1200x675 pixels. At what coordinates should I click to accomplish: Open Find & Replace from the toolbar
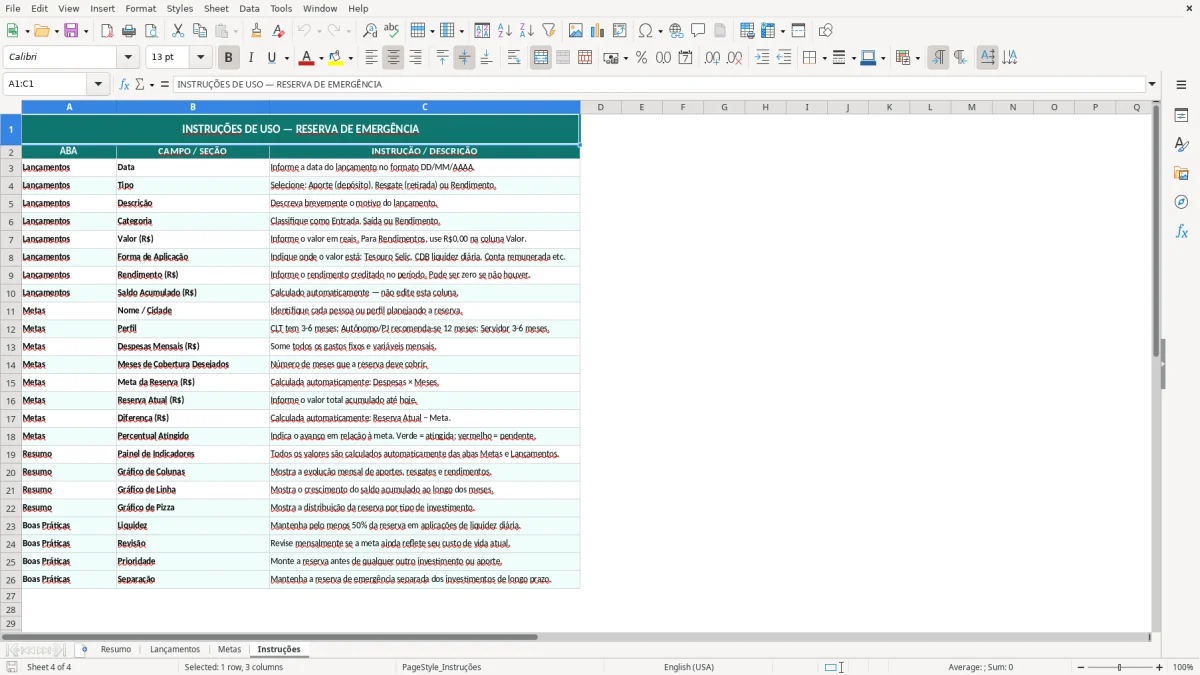(370, 31)
